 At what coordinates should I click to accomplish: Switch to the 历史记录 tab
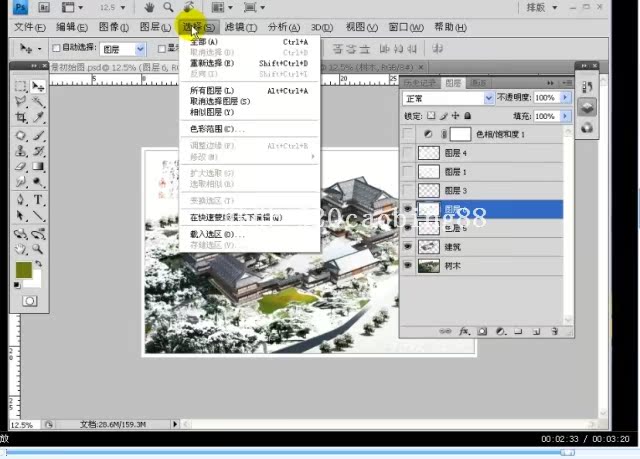tap(419, 83)
